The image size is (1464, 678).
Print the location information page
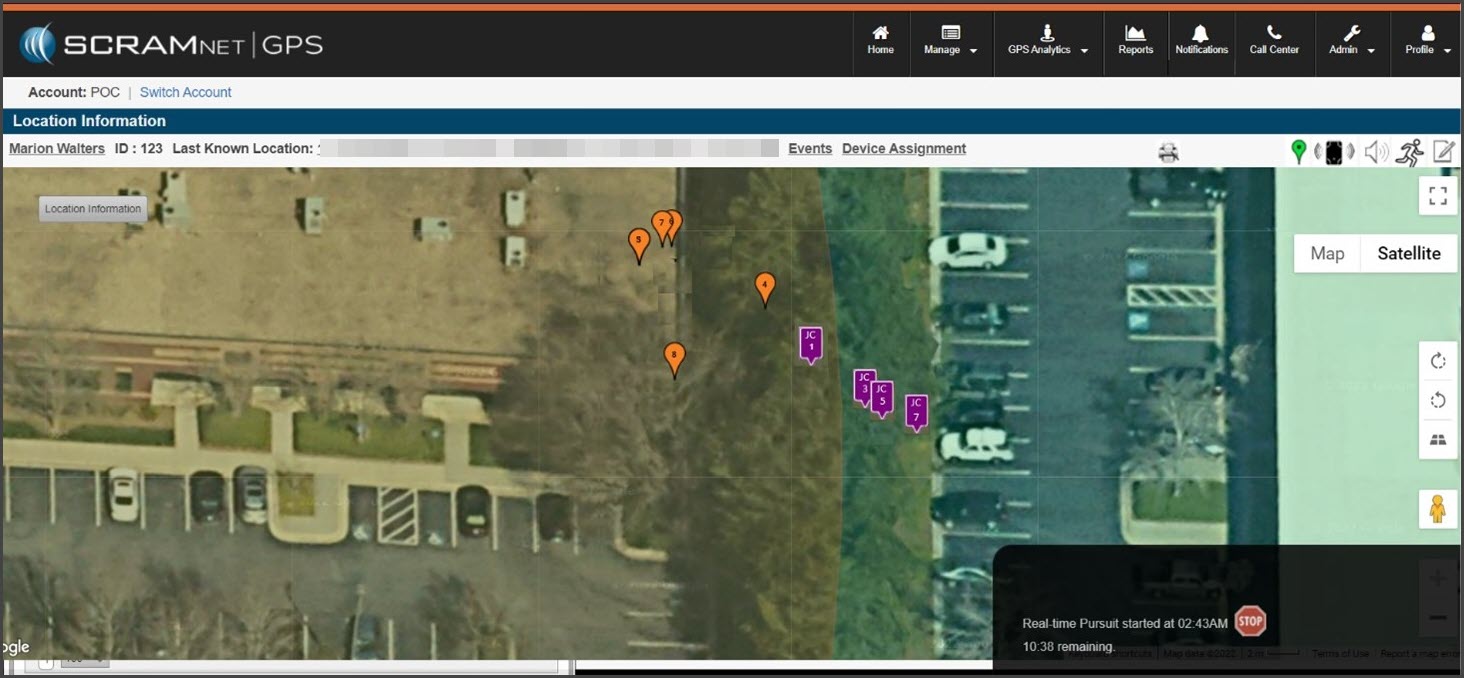(x=1168, y=152)
